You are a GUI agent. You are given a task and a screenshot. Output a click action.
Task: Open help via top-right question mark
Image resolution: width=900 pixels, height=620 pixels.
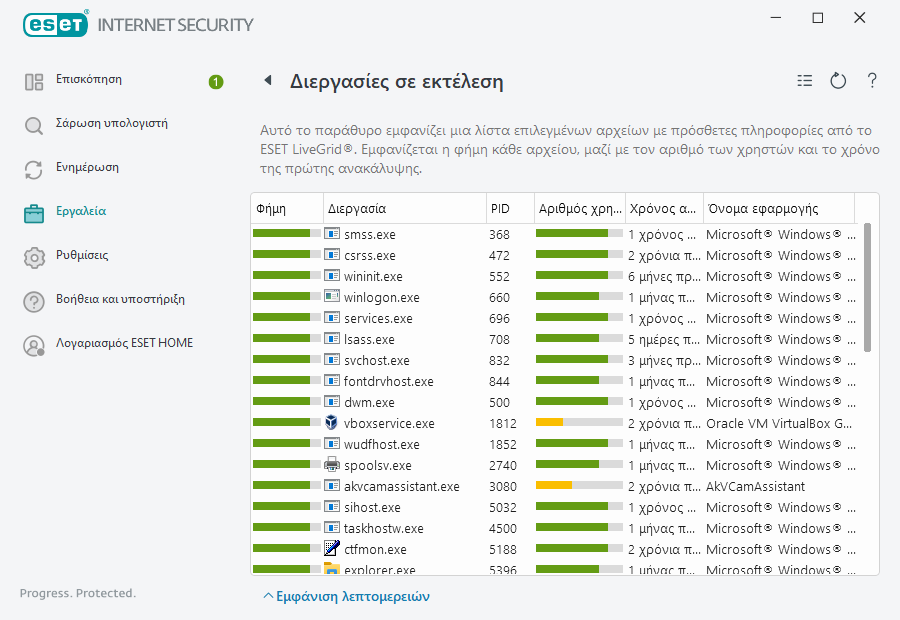point(872,81)
